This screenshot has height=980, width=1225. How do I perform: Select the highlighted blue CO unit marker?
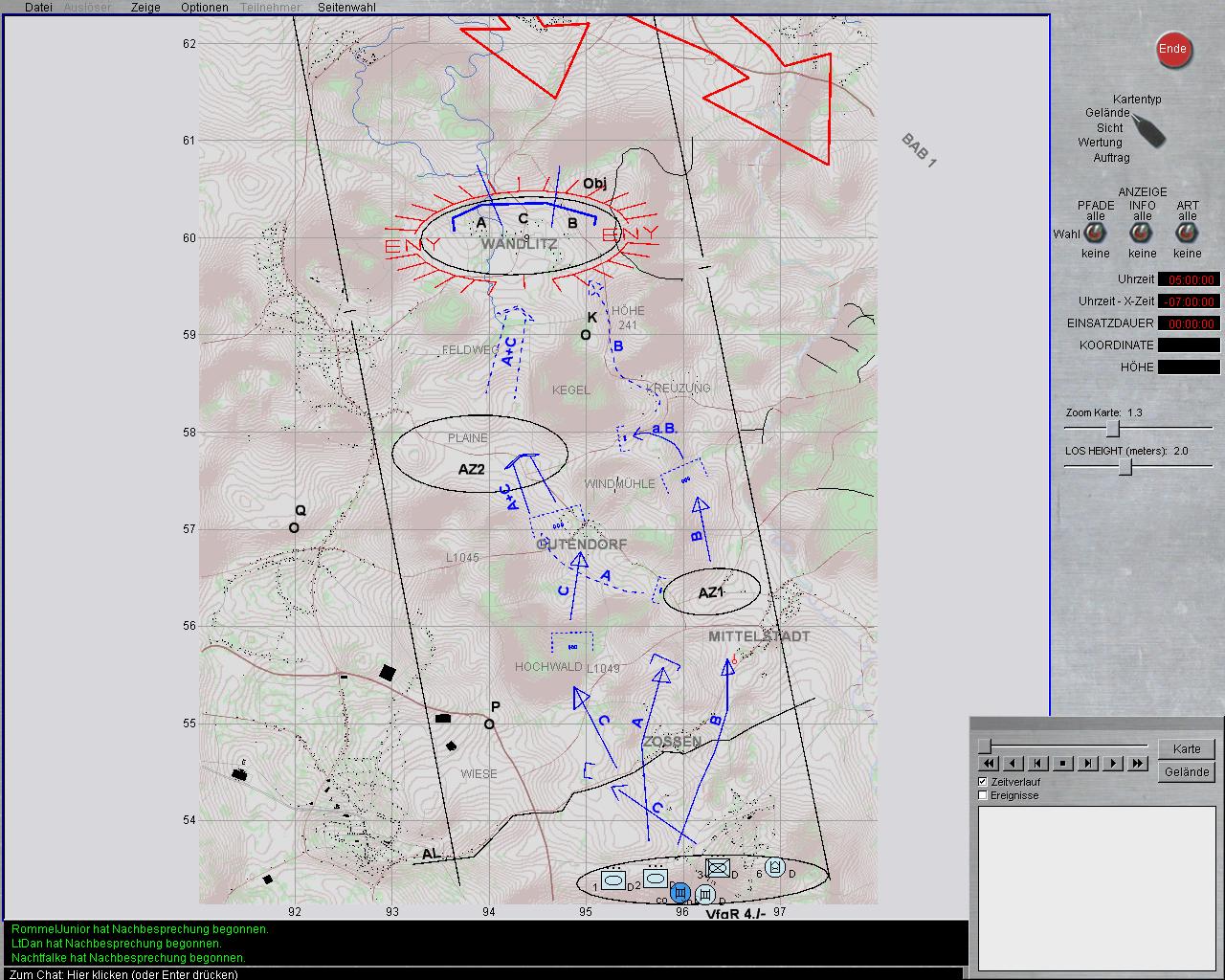(680, 893)
